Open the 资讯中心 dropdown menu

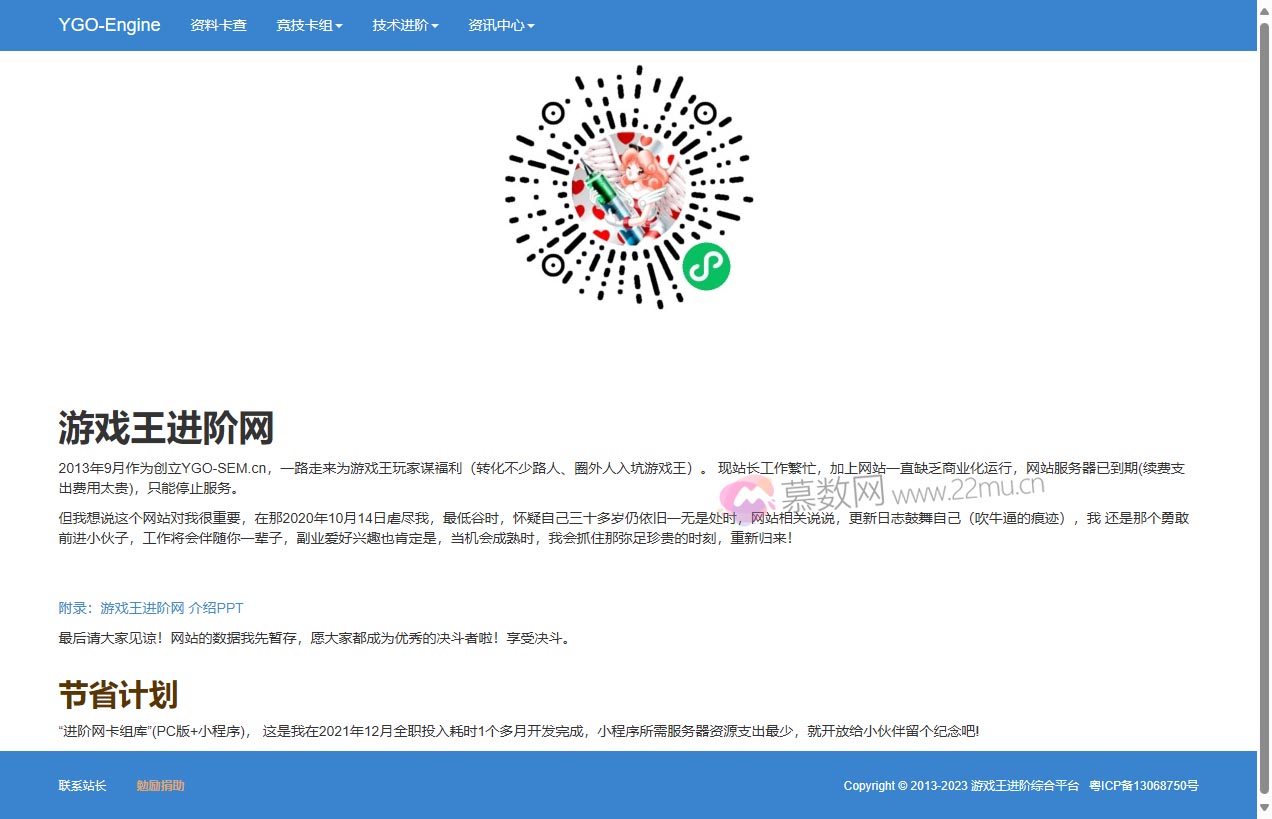pos(500,25)
